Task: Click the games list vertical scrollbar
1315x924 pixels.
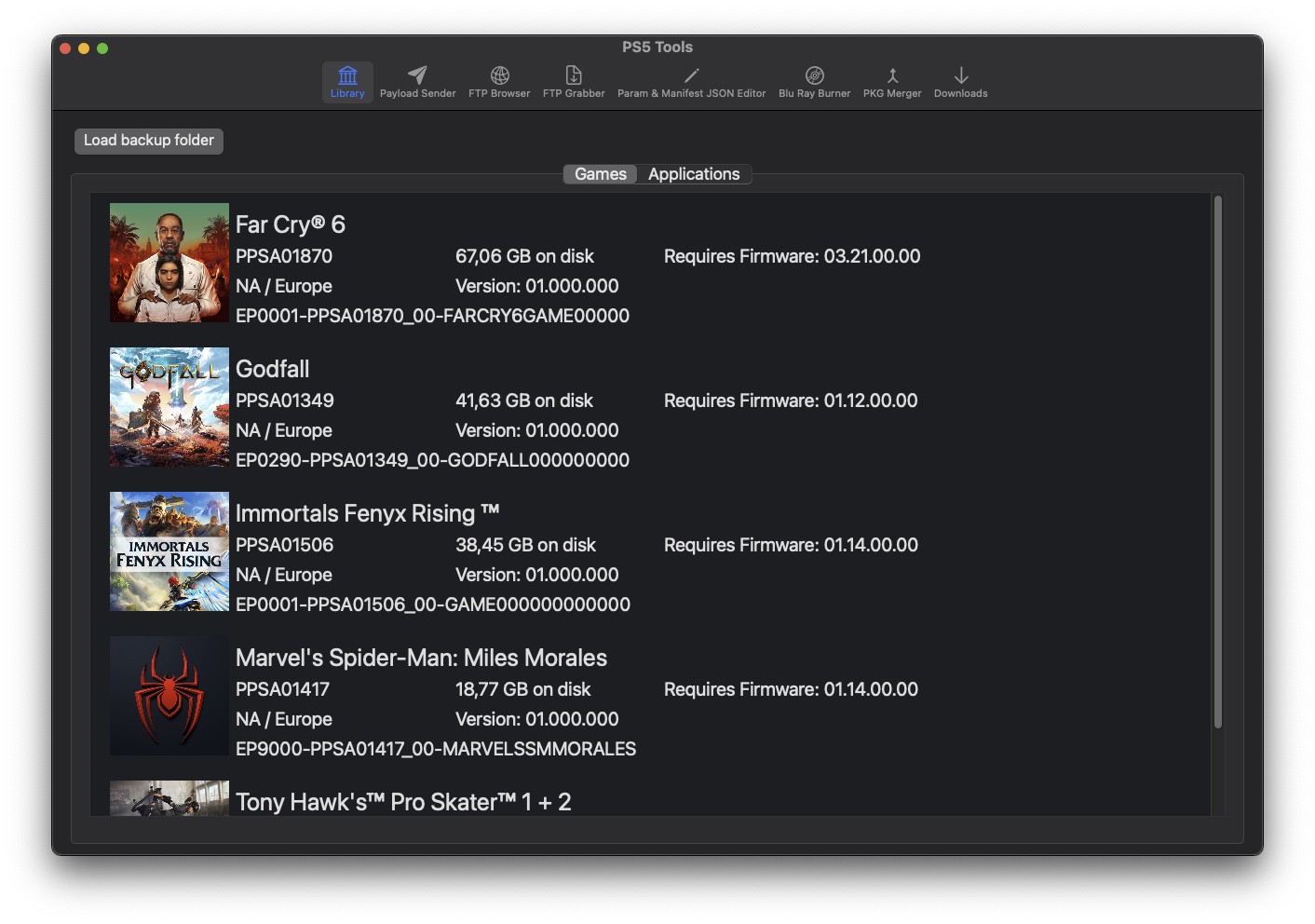Action: (1217, 461)
